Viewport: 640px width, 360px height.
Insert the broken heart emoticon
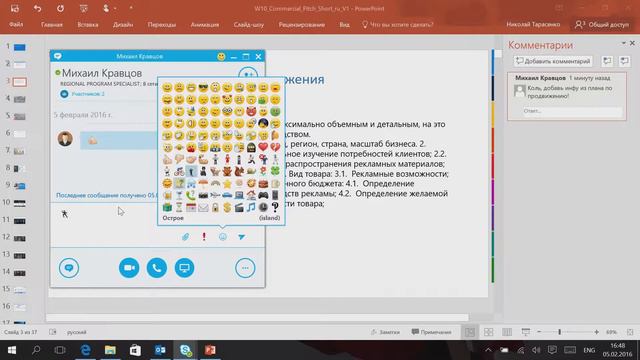pos(276,147)
